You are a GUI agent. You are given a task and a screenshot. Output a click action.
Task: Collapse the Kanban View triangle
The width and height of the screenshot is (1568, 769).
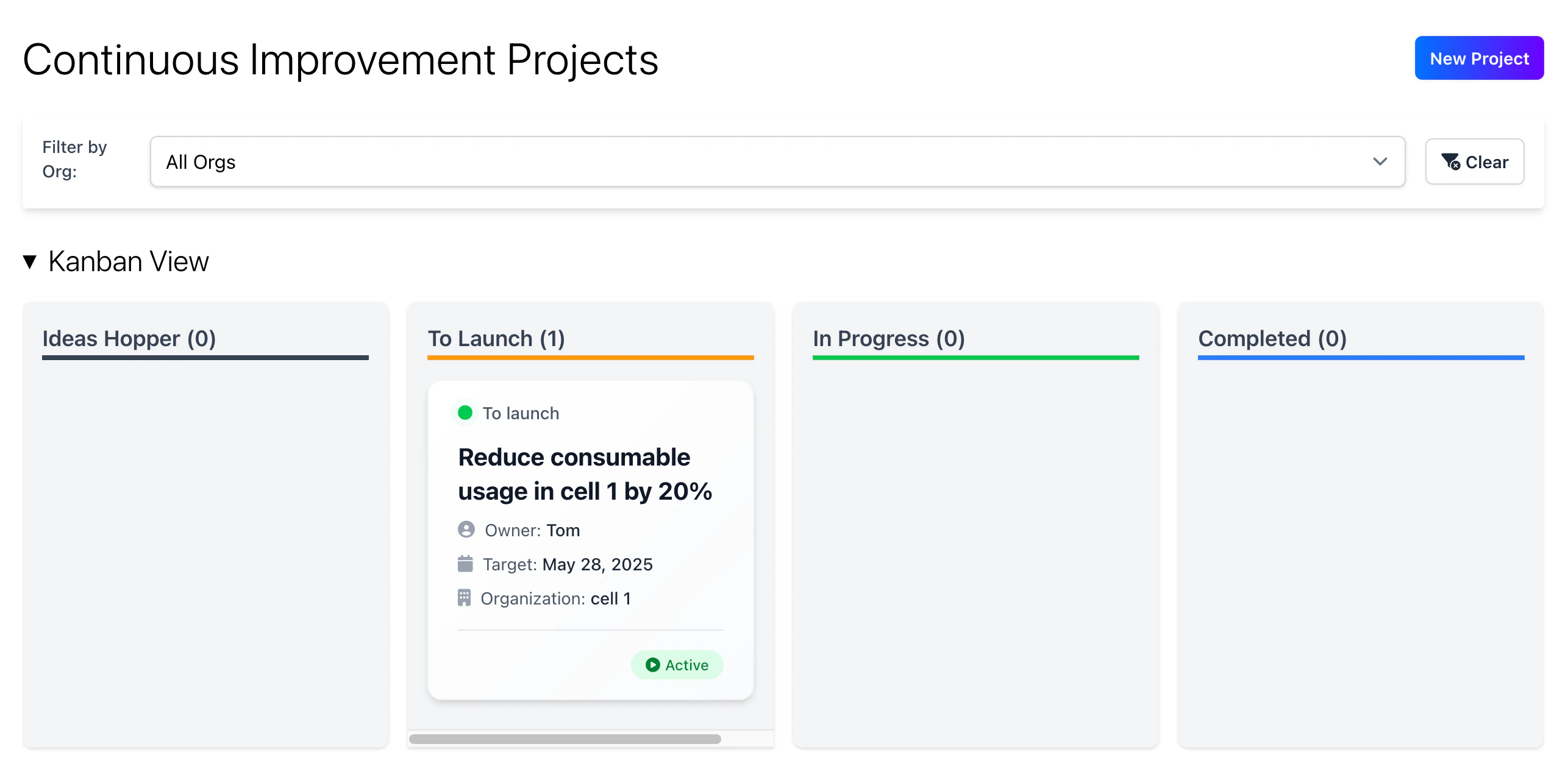coord(29,261)
